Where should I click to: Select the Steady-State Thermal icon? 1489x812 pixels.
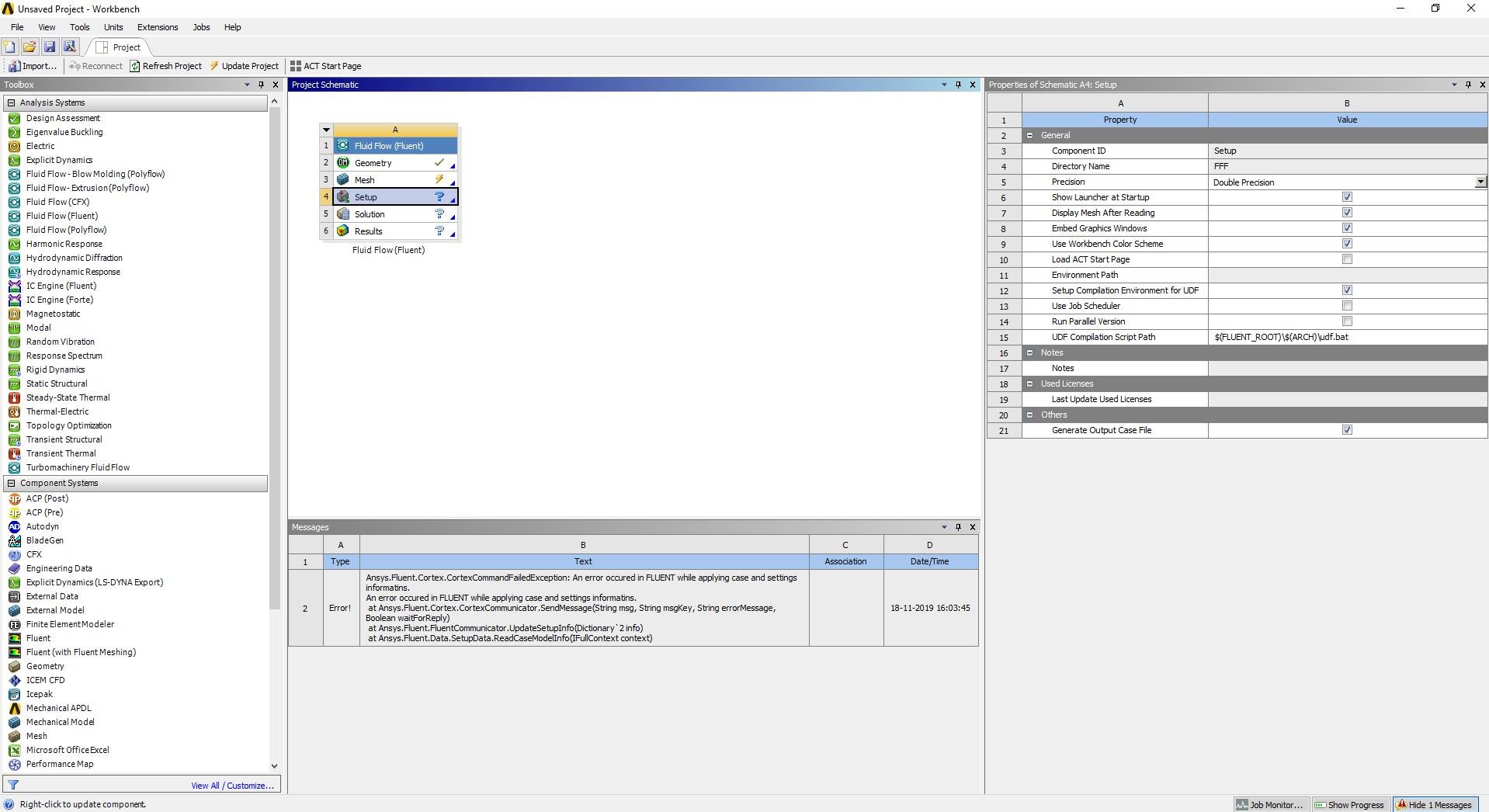tap(14, 397)
